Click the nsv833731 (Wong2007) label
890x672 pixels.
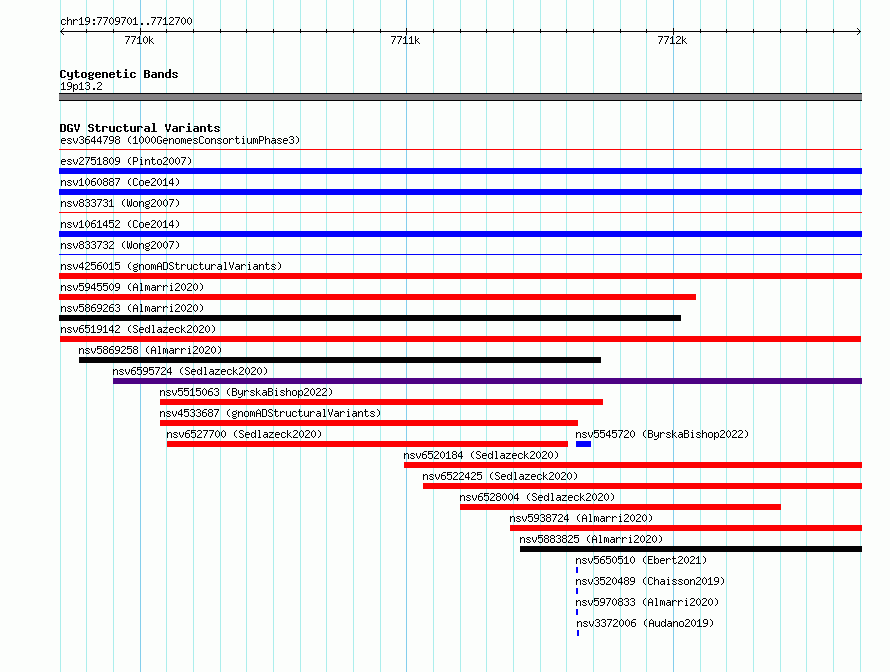click(x=120, y=203)
